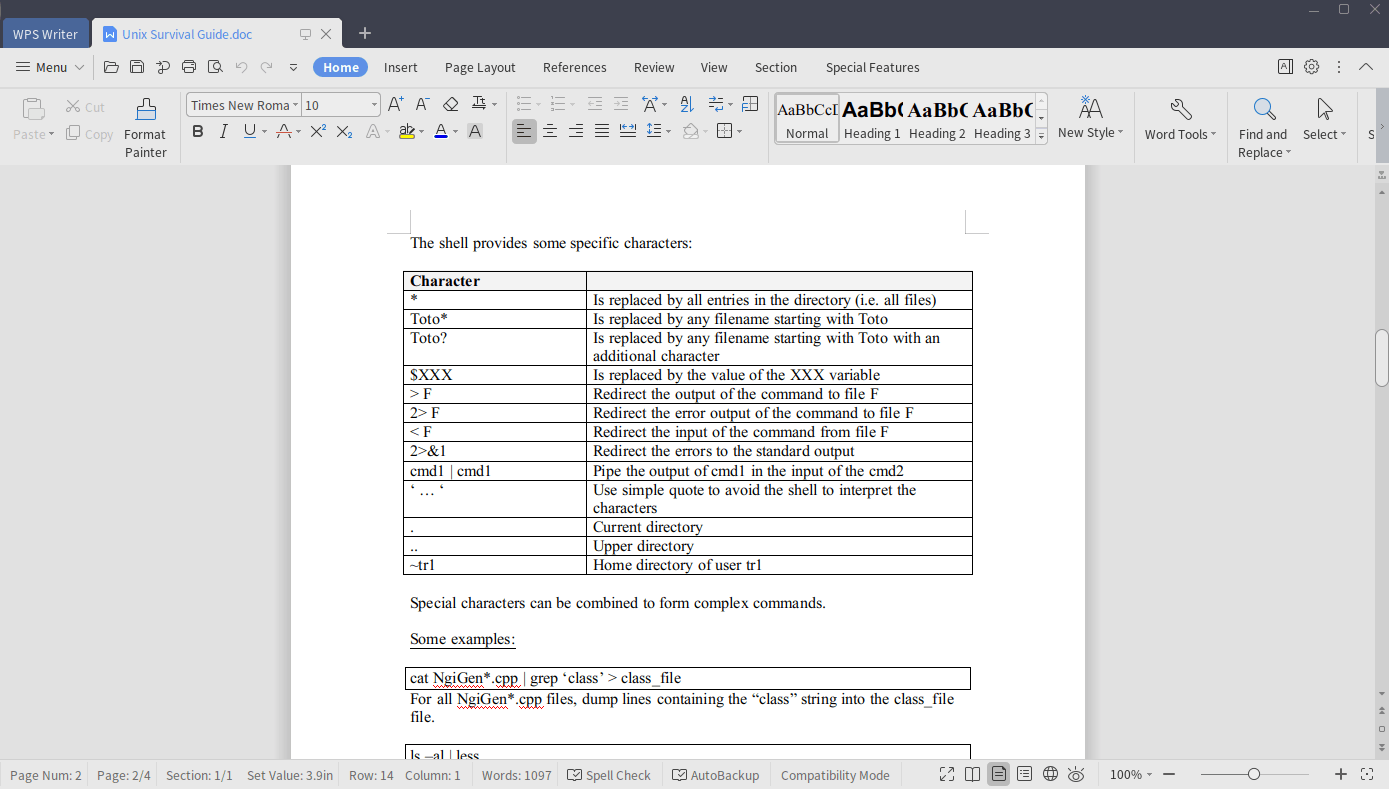This screenshot has height=789, width=1389.
Task: Switch to the Page Layout ribbon tab
Action: coord(480,67)
